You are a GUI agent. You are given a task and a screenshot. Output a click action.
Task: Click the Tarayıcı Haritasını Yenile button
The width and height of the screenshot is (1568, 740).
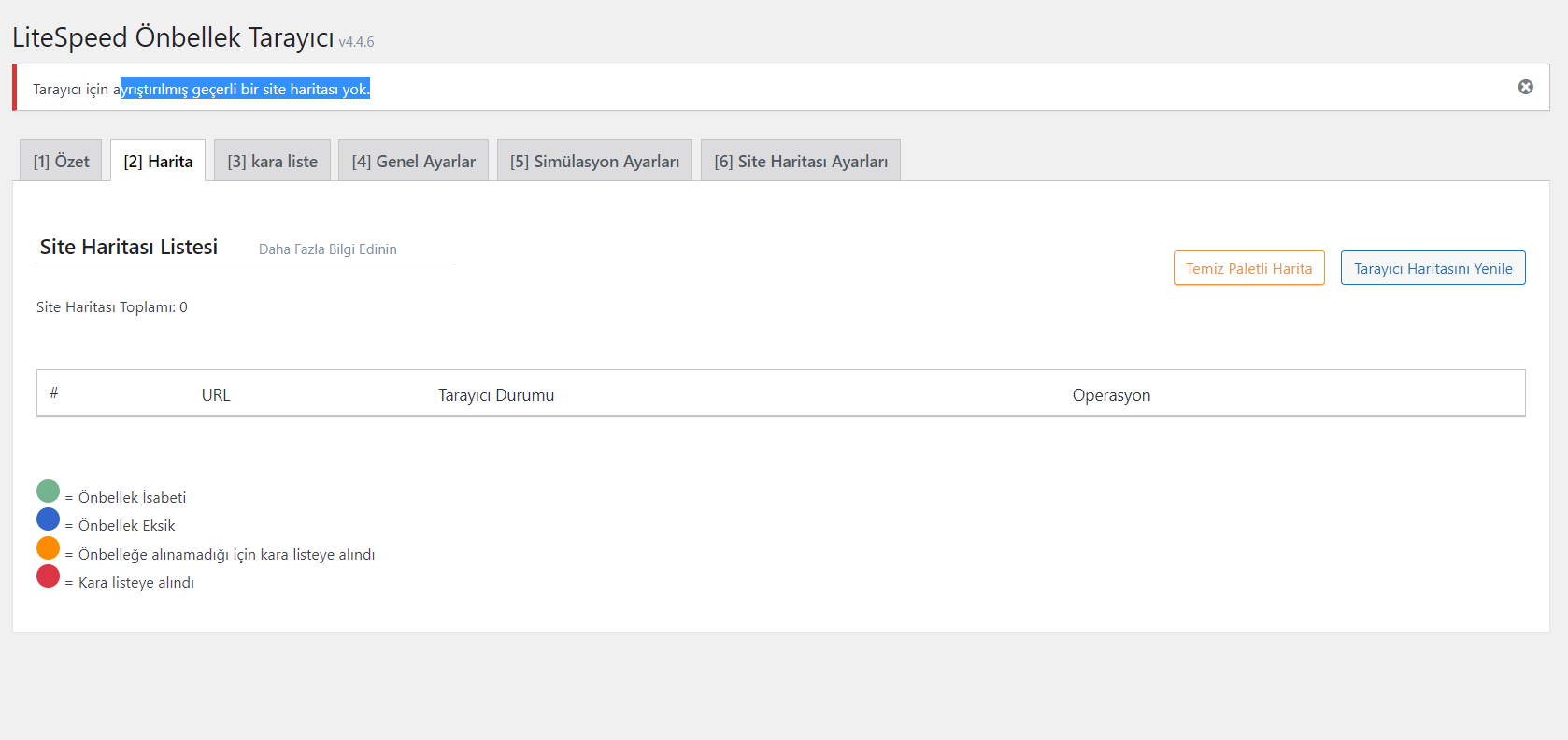(x=1433, y=268)
